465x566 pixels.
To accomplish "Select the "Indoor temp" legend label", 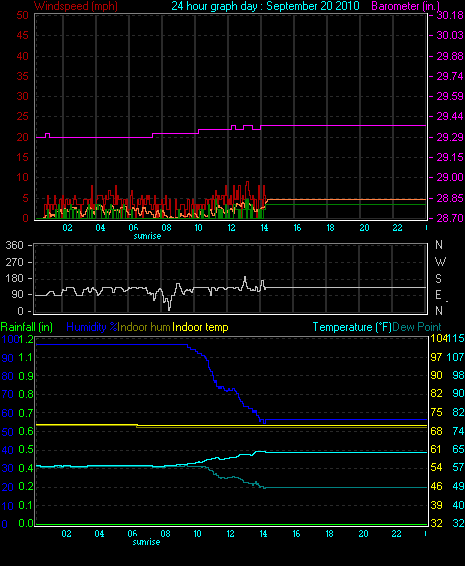I will pos(200,327).
